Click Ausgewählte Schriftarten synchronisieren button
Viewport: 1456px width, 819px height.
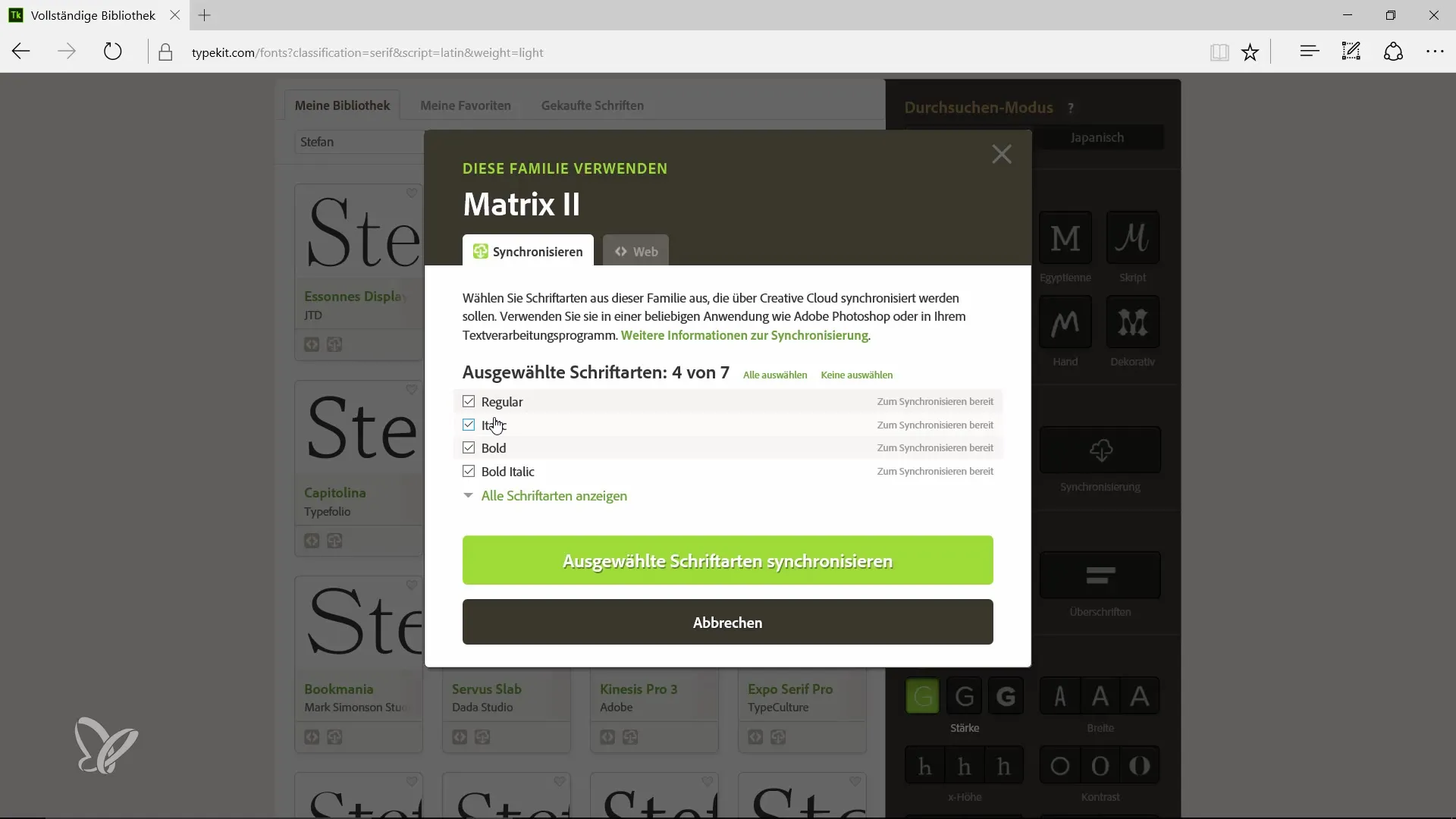[728, 560]
